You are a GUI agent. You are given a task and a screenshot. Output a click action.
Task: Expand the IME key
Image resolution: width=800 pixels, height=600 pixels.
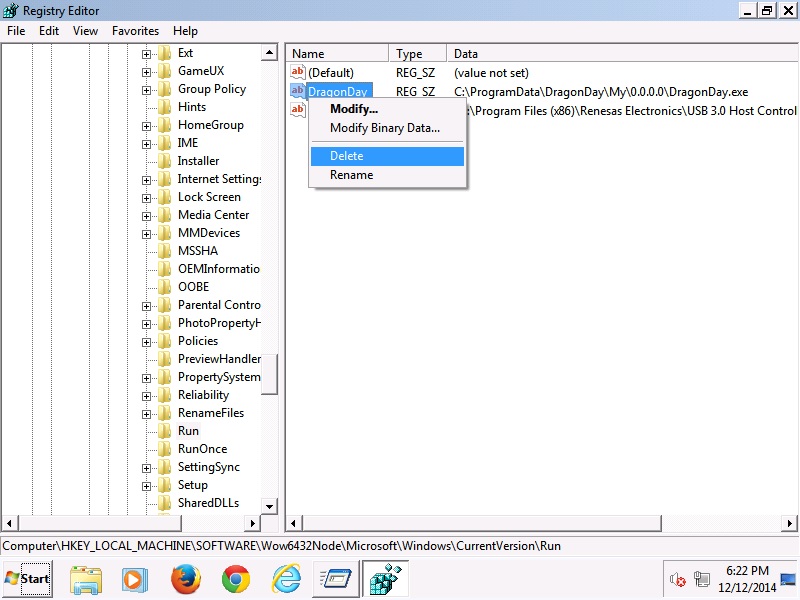coord(146,144)
